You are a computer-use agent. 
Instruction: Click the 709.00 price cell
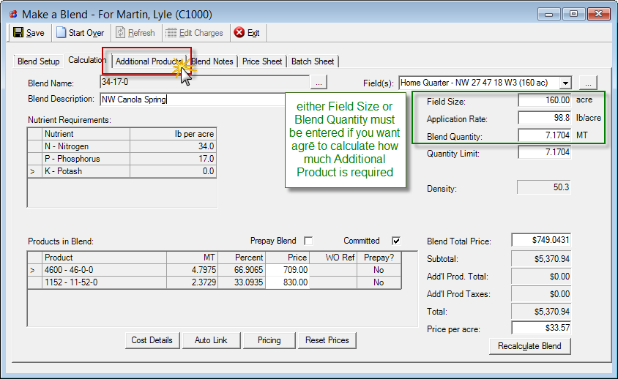[288, 270]
